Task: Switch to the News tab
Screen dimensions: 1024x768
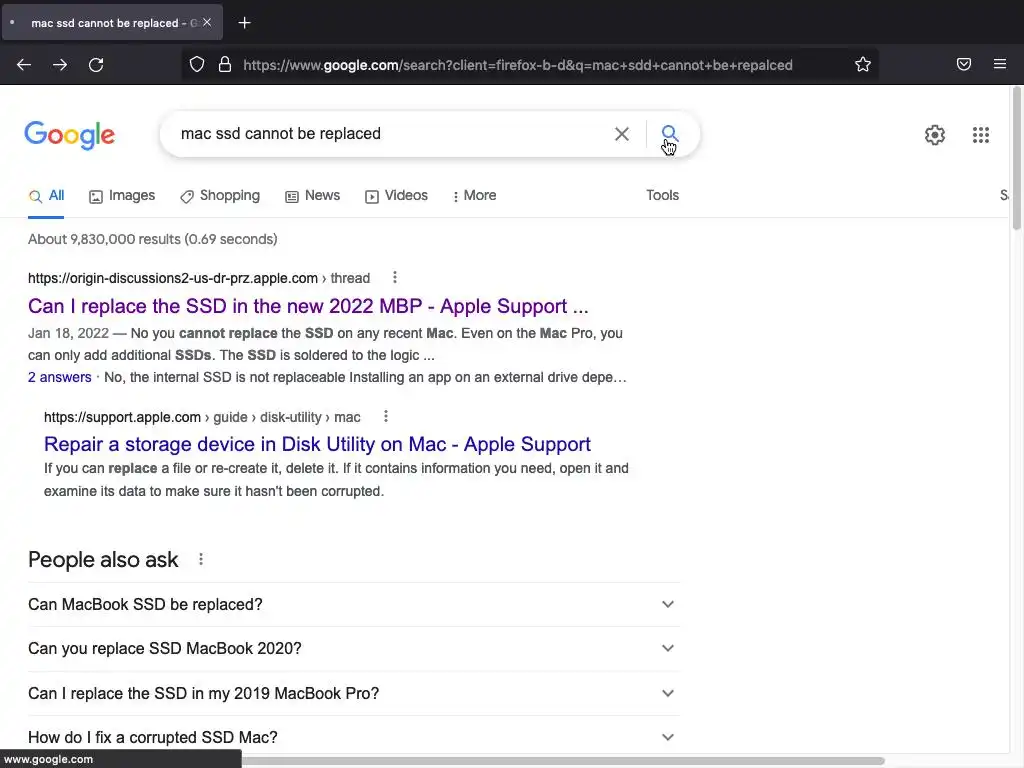Action: 313,195
